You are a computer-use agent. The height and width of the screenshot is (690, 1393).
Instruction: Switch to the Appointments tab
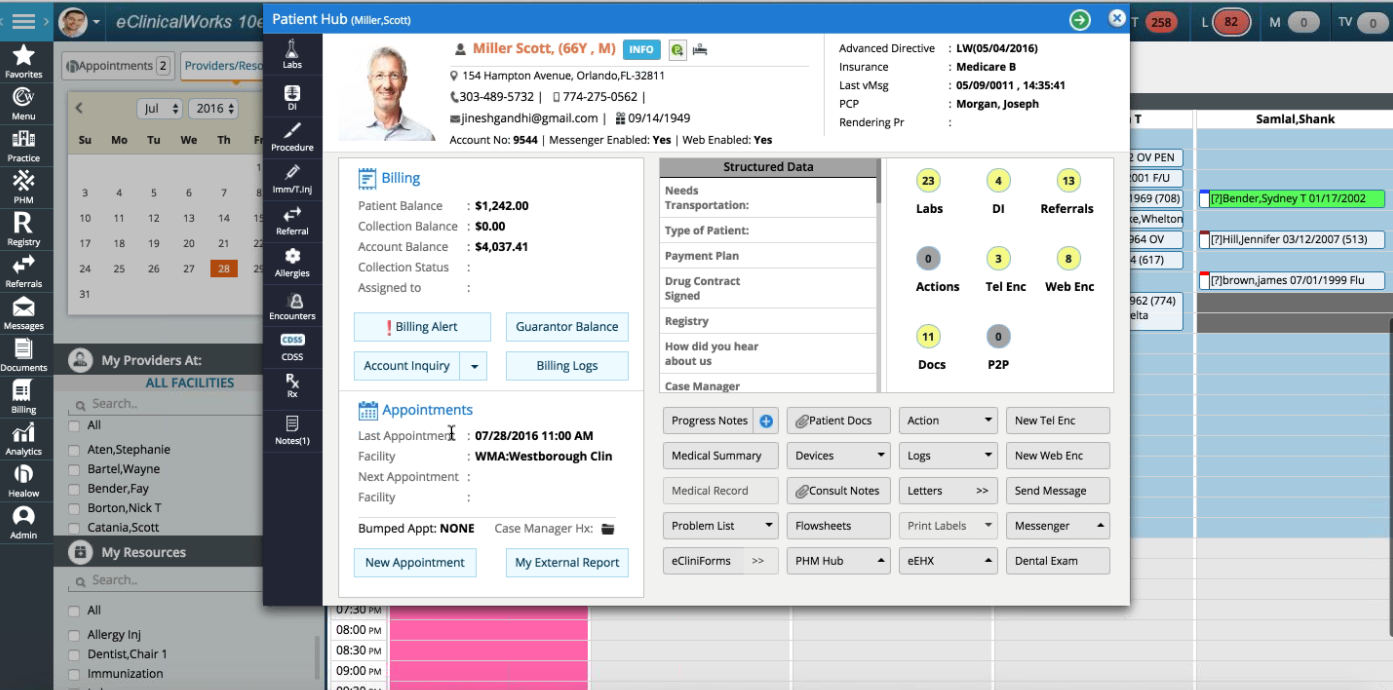(x=117, y=65)
